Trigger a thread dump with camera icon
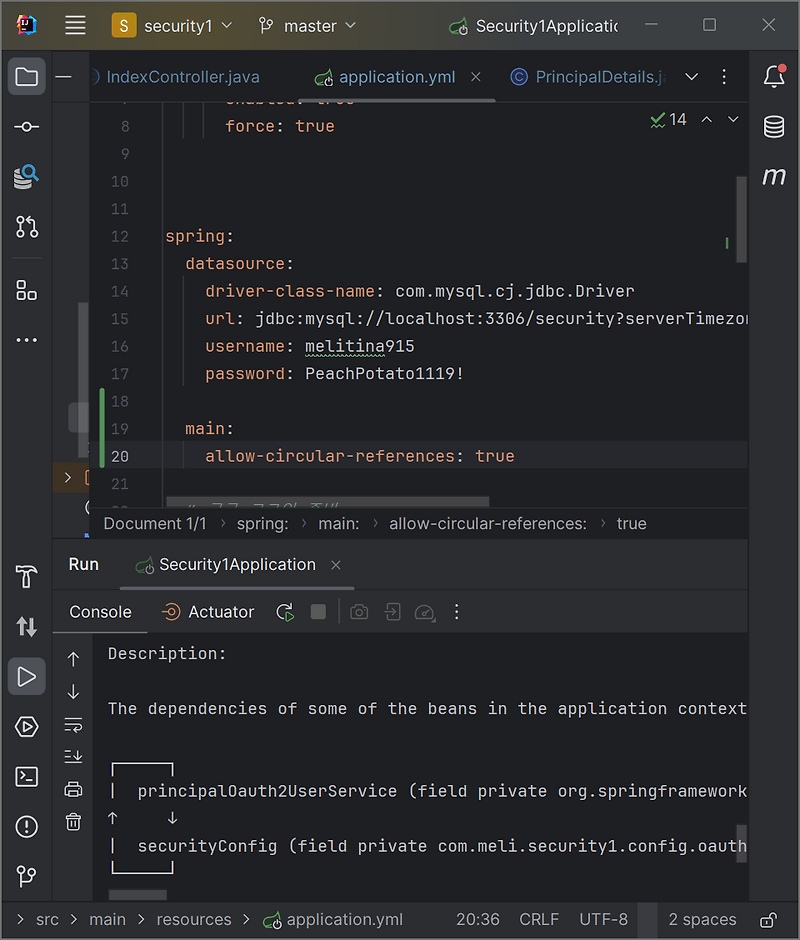Viewport: 800px width, 940px height. (x=359, y=611)
